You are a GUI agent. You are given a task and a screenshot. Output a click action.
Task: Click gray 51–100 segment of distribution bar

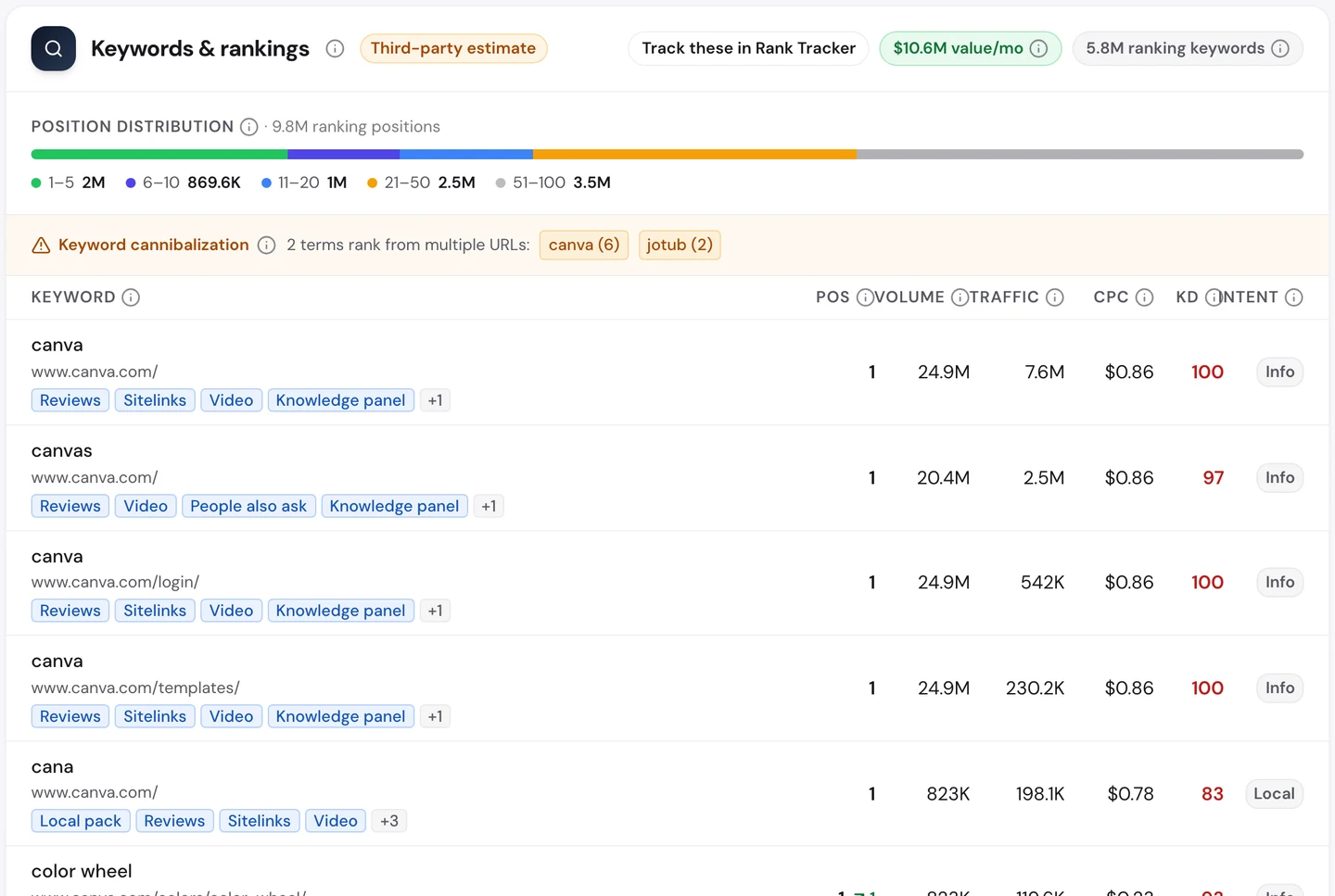click(1080, 155)
